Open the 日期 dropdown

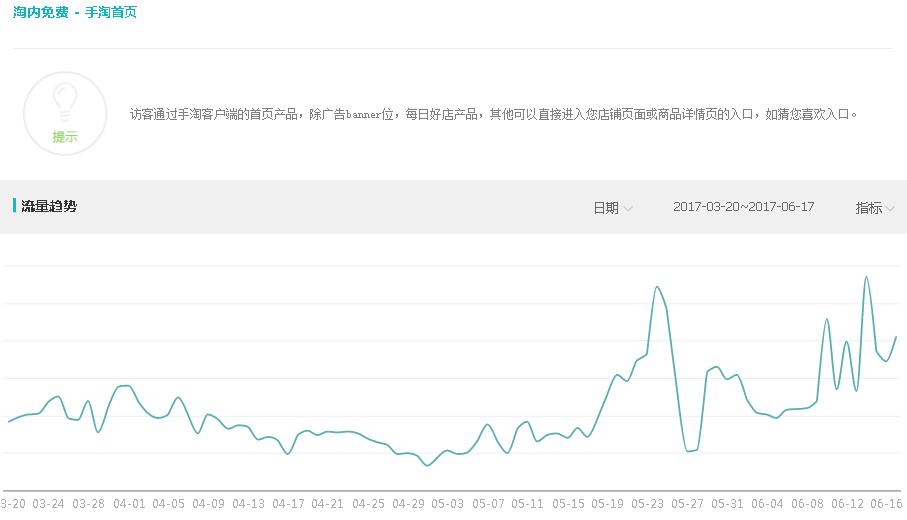pos(612,208)
